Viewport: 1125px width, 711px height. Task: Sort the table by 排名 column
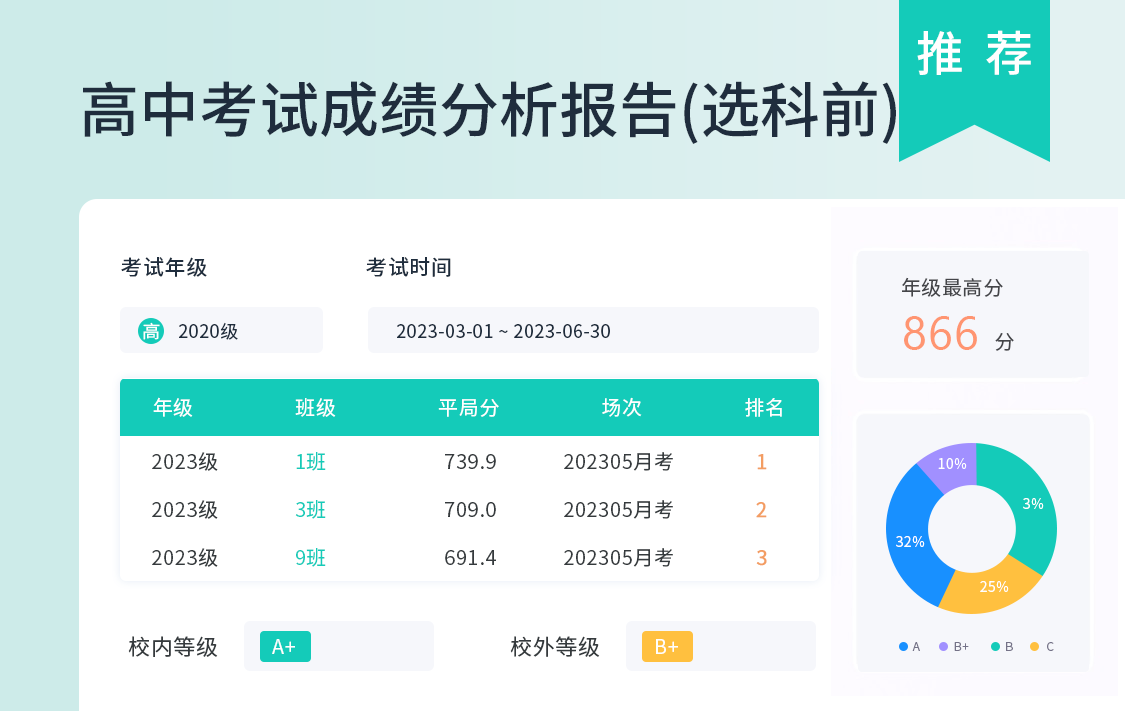pyautogui.click(x=765, y=407)
